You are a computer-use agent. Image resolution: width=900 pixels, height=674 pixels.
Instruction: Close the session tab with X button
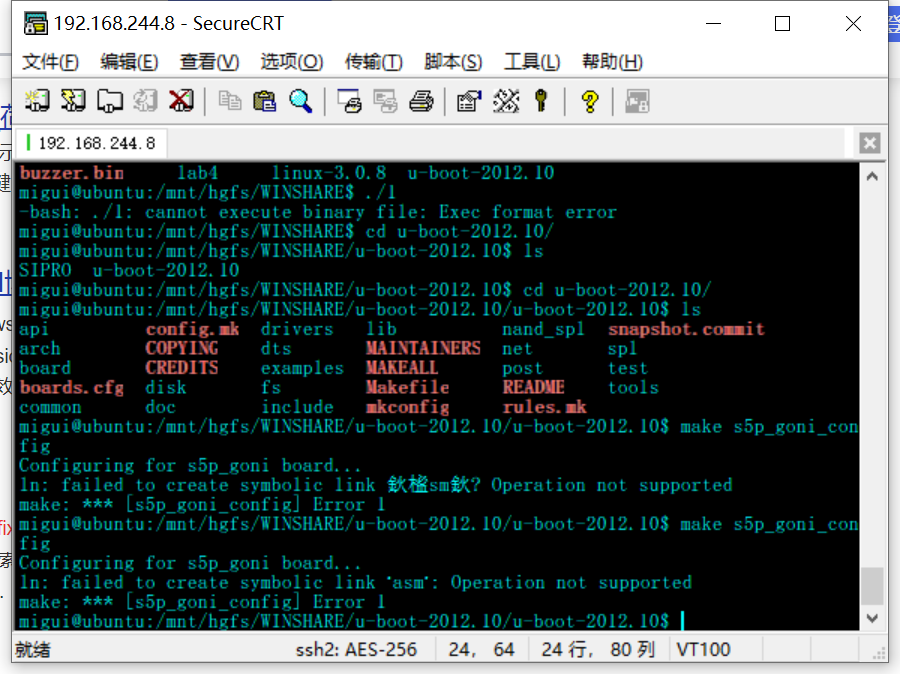(870, 143)
